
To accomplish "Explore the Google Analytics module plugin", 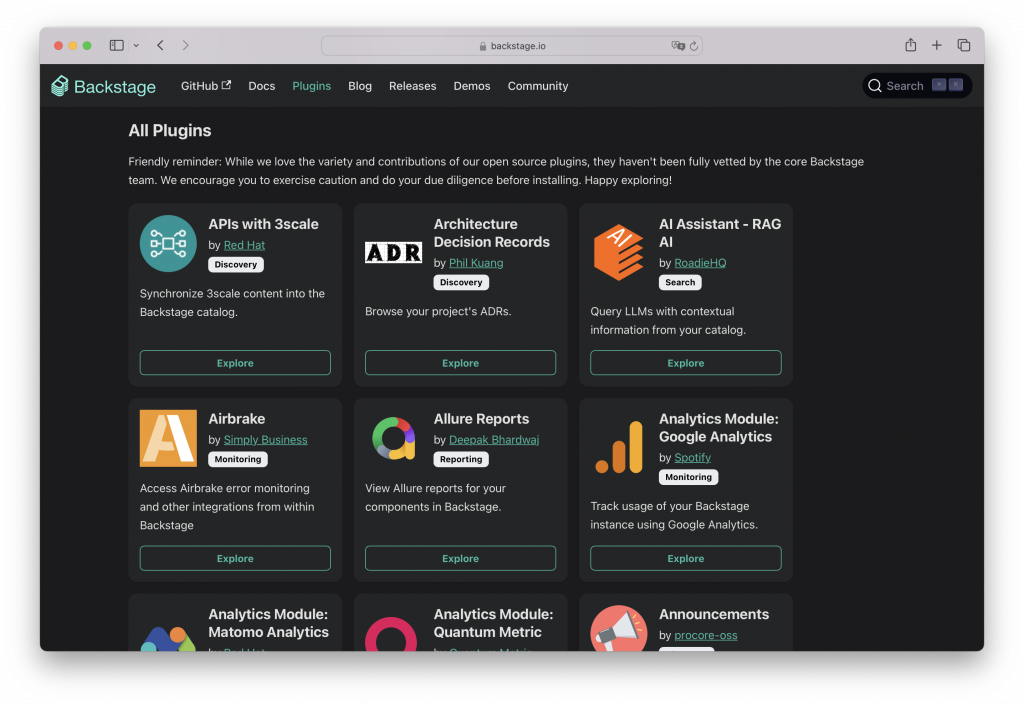I will 686,558.
